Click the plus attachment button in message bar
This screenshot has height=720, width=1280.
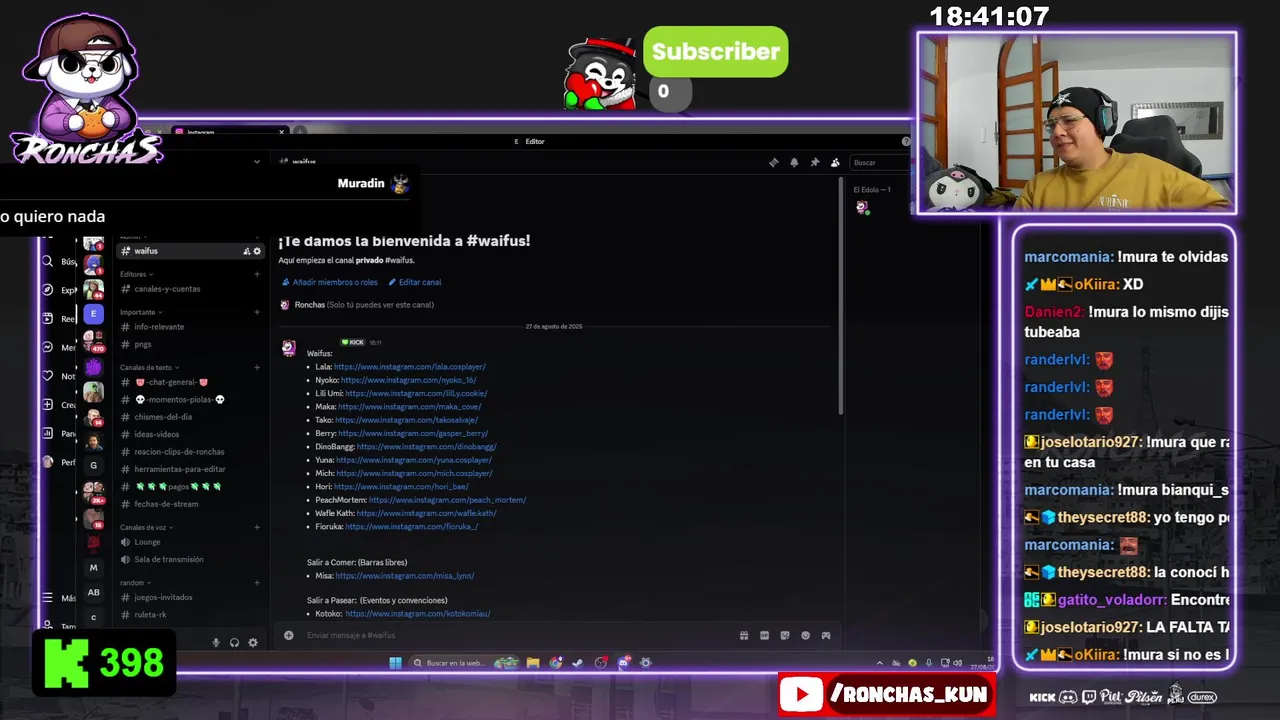pyautogui.click(x=289, y=635)
